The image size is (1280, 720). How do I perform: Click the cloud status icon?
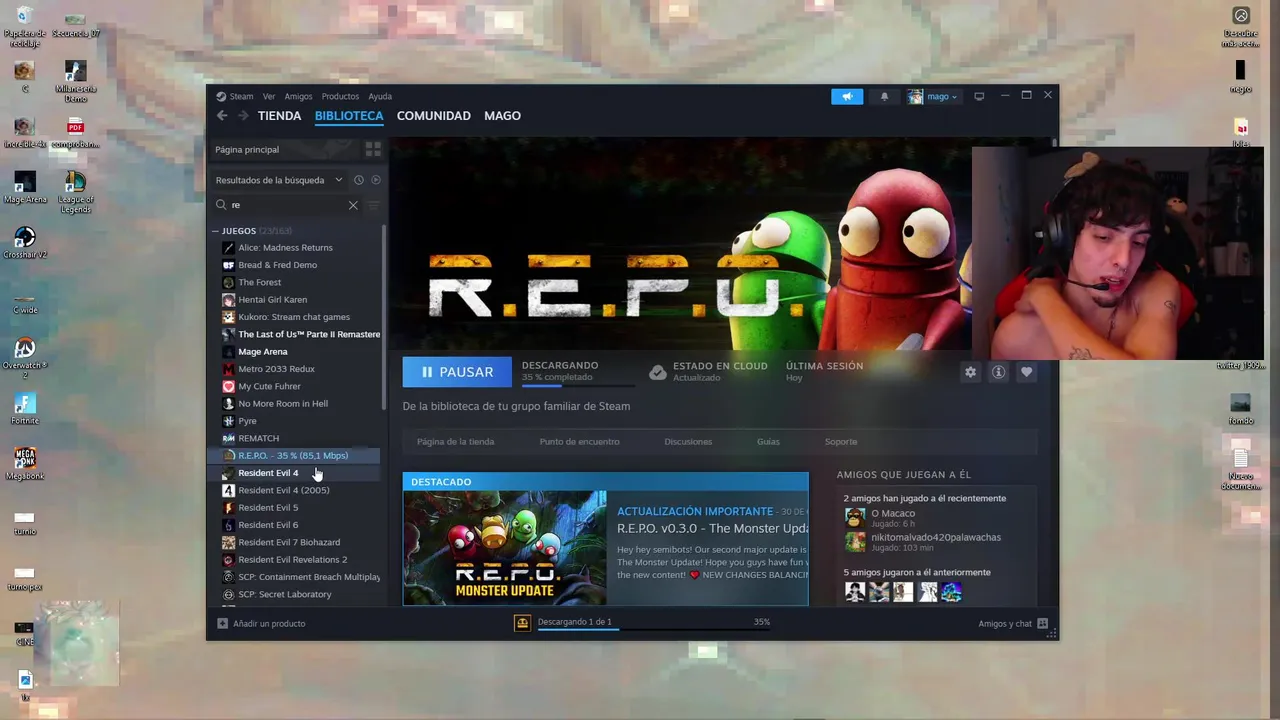pos(657,372)
